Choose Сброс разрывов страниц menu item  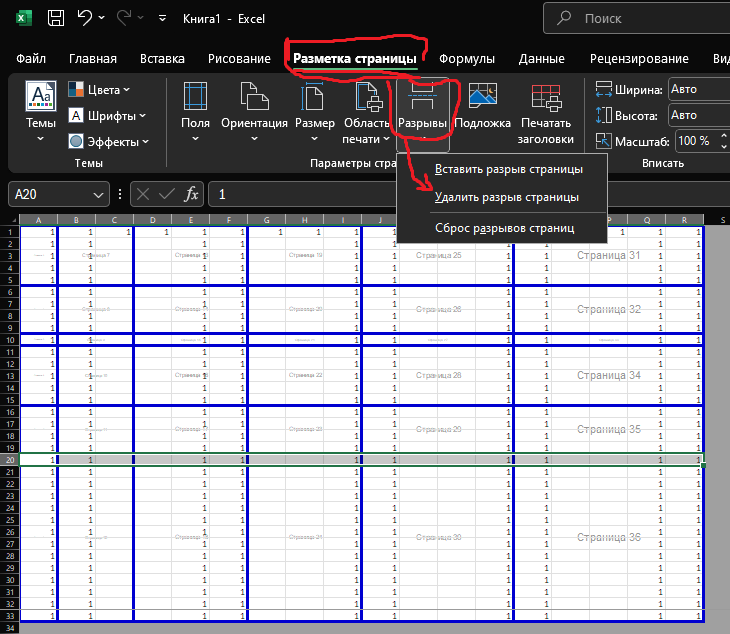click(x=504, y=228)
